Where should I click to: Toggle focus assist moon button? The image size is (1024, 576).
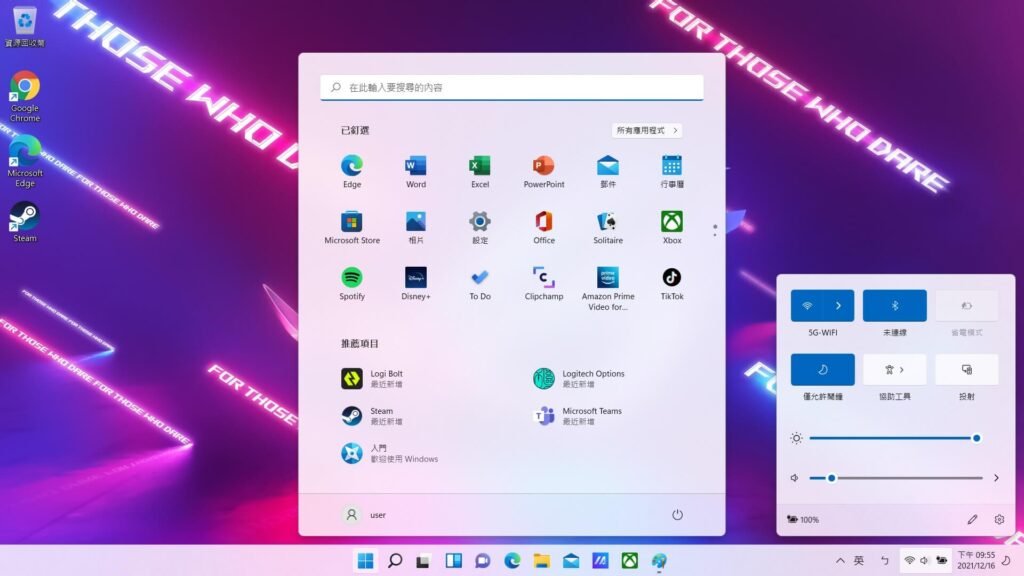tap(822, 370)
